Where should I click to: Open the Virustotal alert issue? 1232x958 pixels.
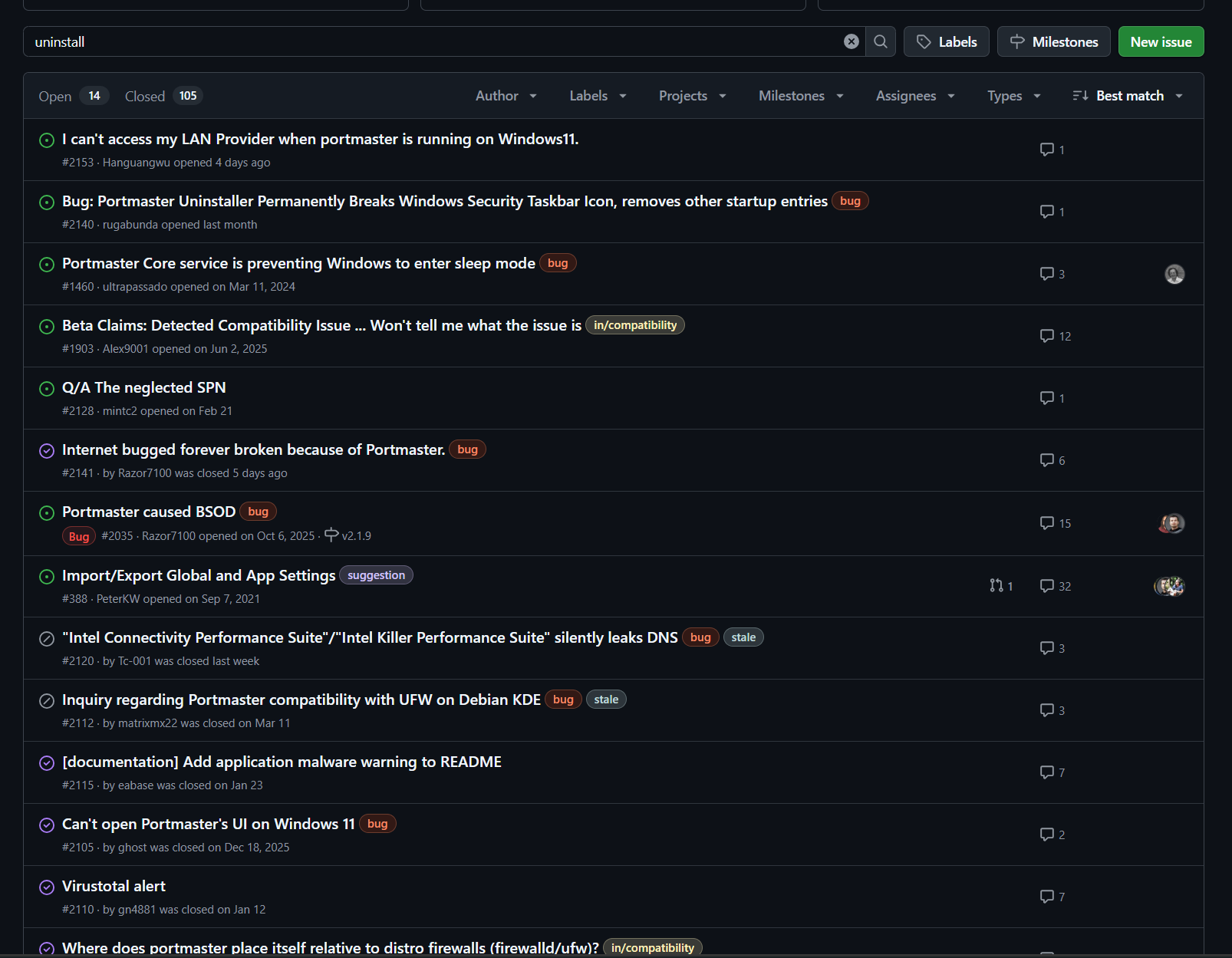tap(114, 886)
